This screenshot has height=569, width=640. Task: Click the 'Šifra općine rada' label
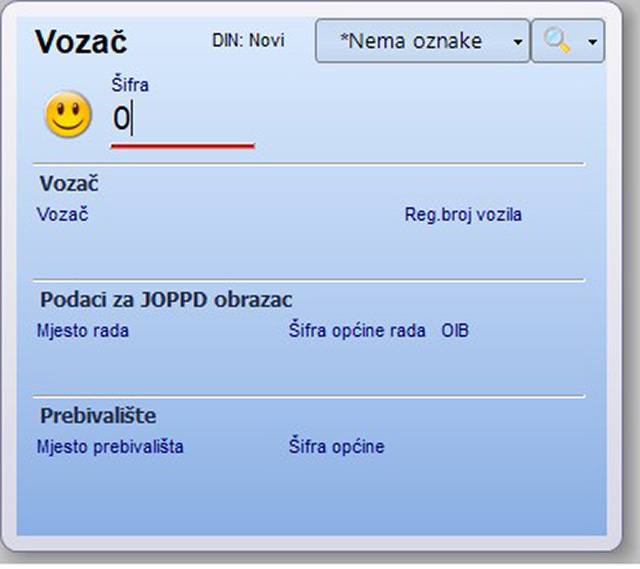(357, 330)
